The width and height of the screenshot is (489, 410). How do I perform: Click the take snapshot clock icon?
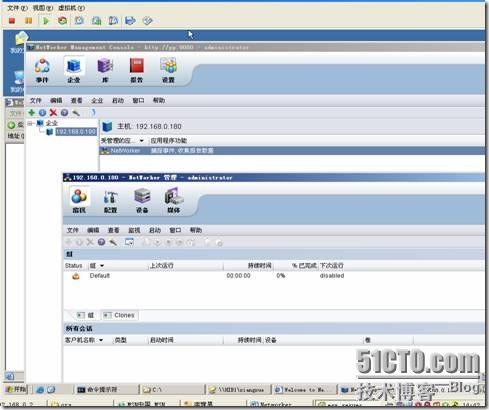(x=79, y=21)
